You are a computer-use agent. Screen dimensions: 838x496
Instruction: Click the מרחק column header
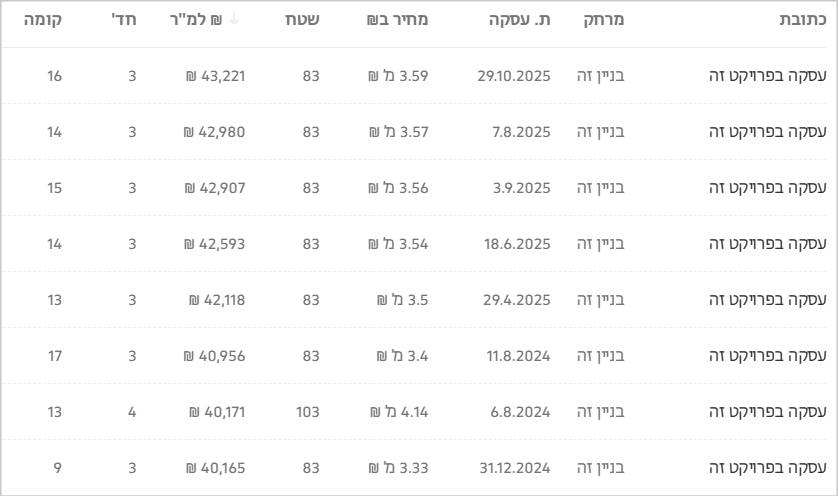603,21
